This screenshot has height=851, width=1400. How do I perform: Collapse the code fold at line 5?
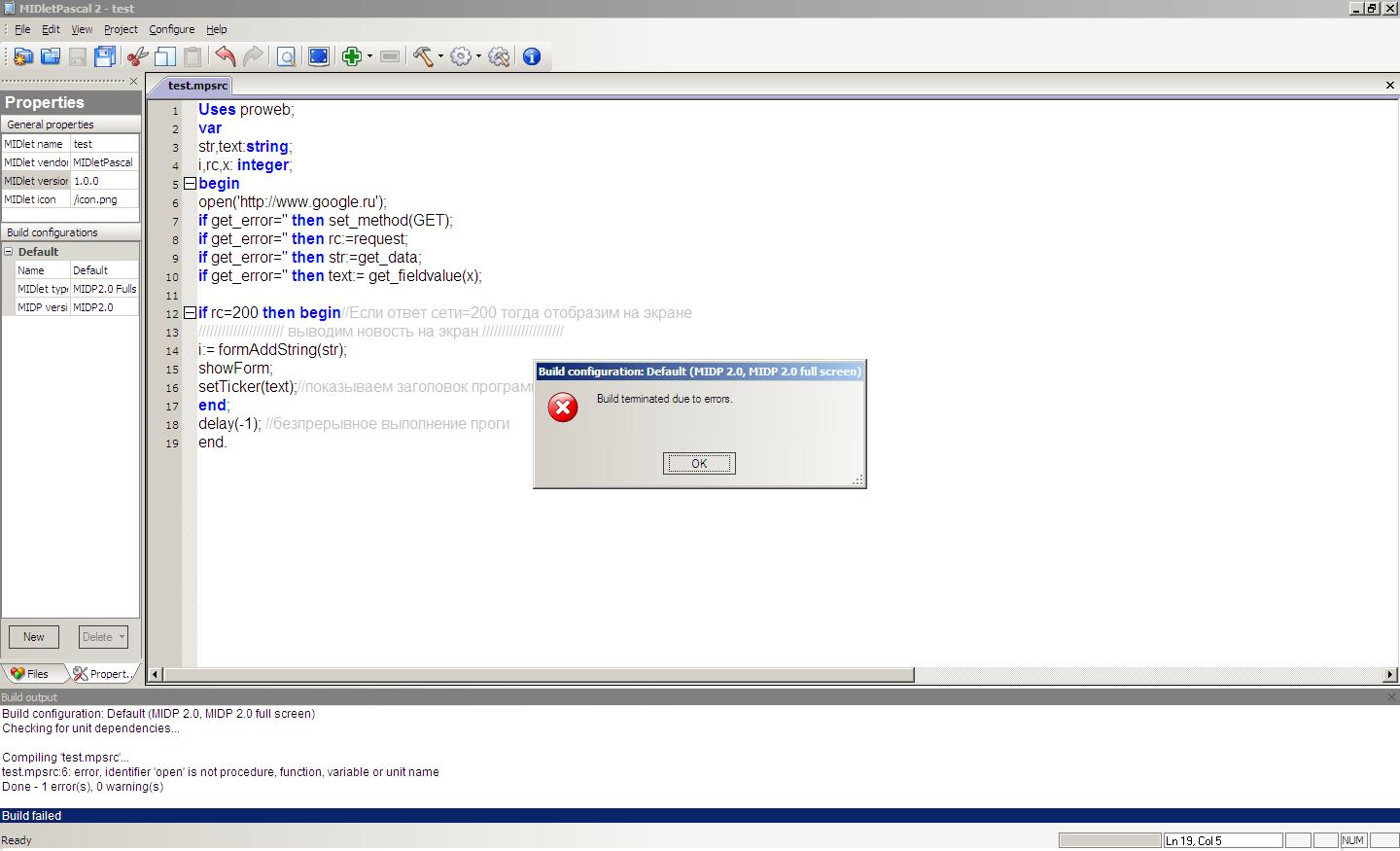[x=191, y=184]
